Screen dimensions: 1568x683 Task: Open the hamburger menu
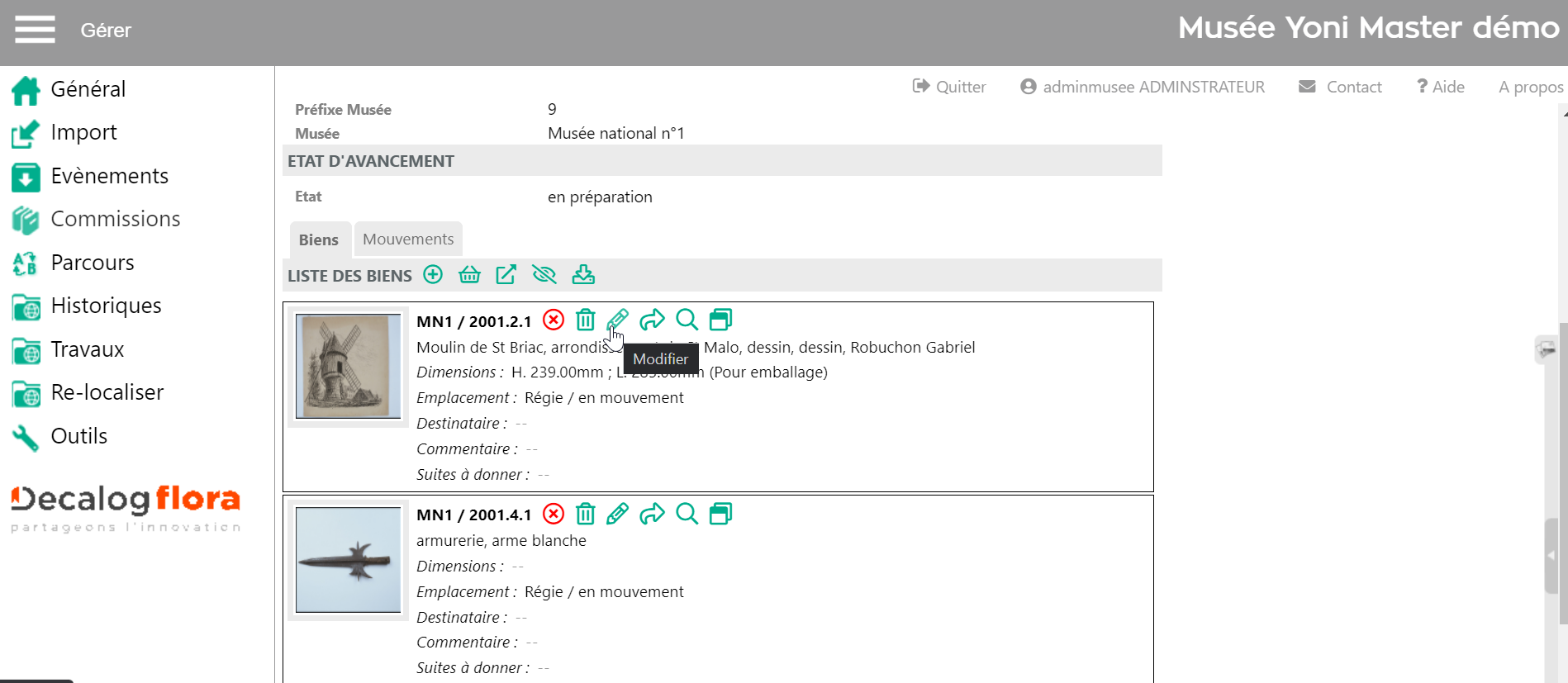[x=35, y=30]
